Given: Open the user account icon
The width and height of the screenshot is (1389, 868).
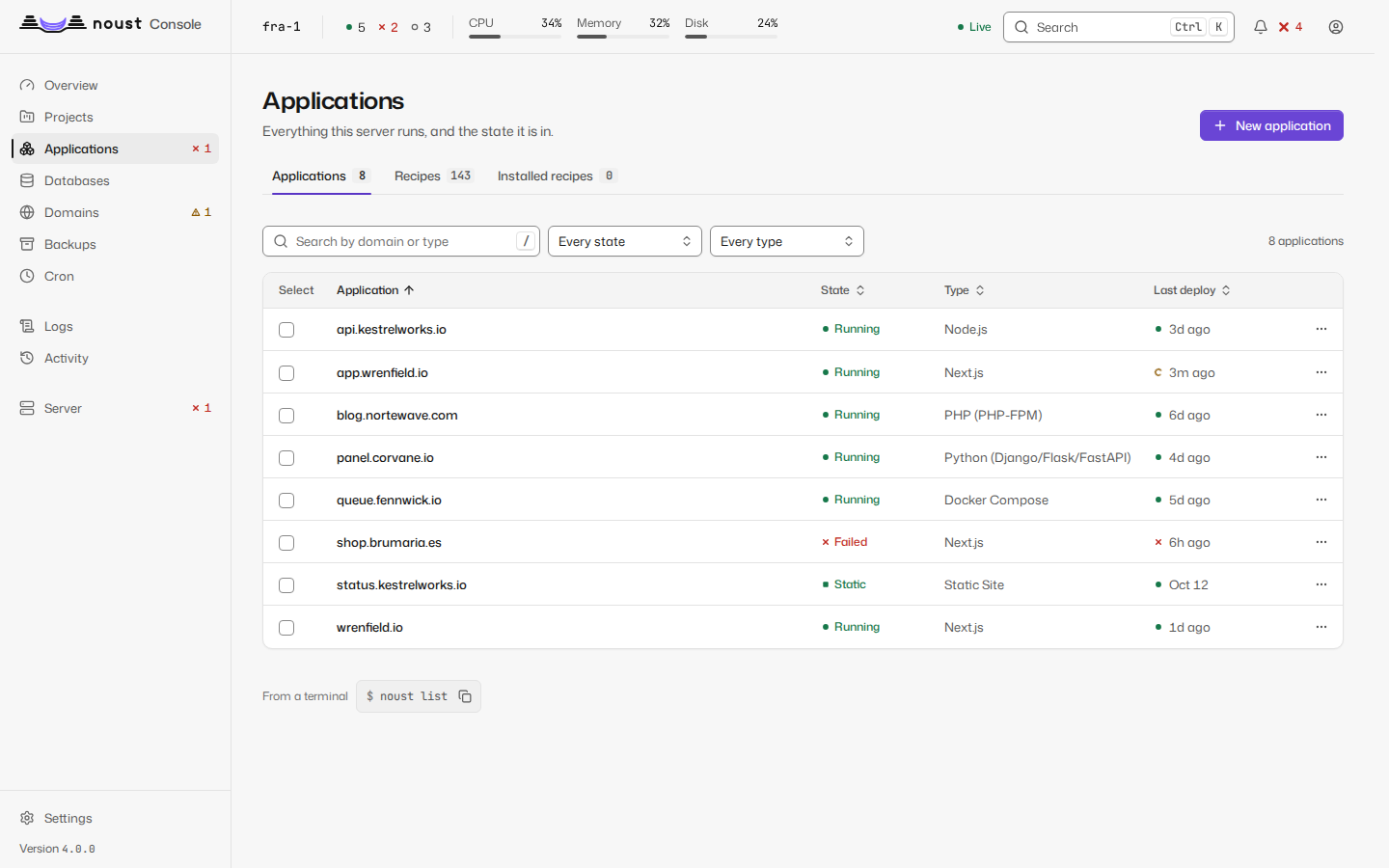Looking at the screenshot, I should [1336, 27].
